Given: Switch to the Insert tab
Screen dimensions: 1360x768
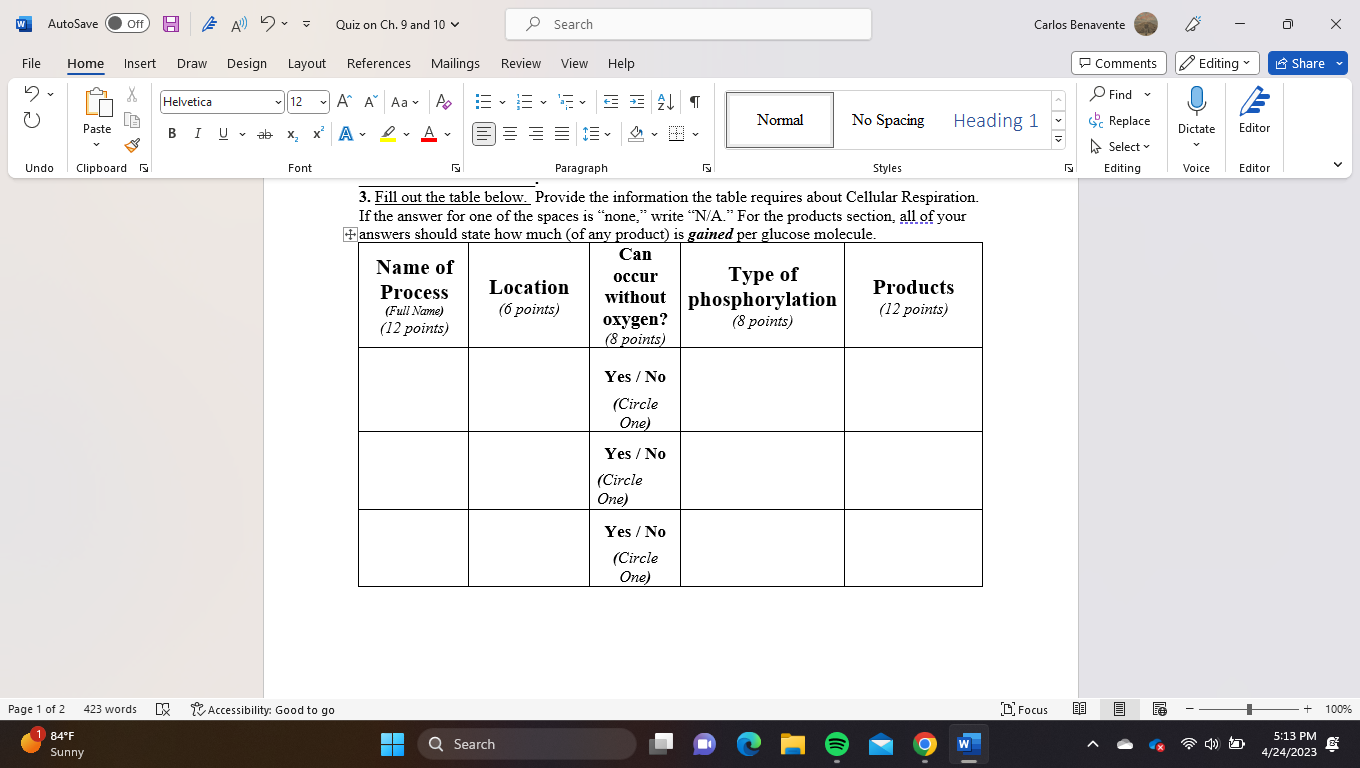Looking at the screenshot, I should (140, 63).
